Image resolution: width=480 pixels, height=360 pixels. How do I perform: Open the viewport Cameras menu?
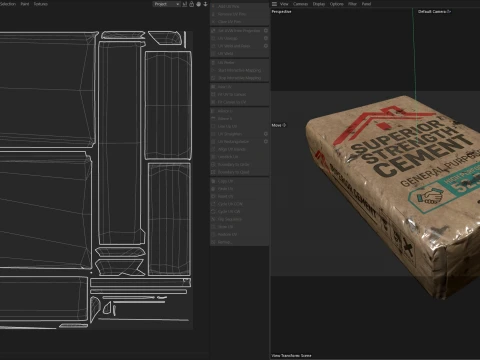[x=300, y=4]
